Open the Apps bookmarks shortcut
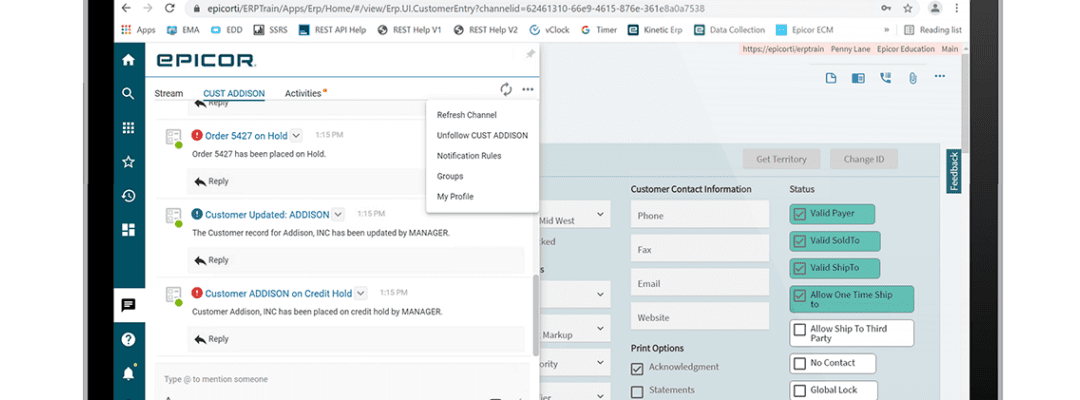The width and height of the screenshot is (1080, 400). [x=138, y=30]
